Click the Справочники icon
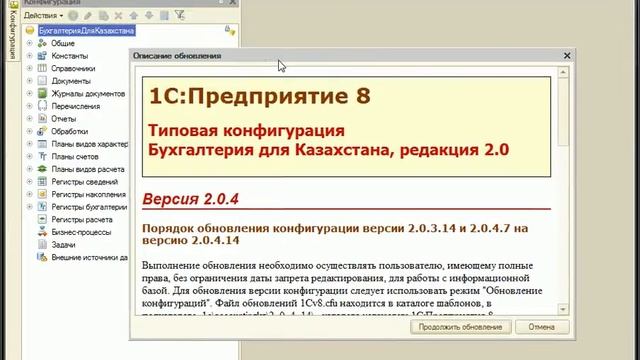Viewport: 640px width, 360px height. click(42, 68)
